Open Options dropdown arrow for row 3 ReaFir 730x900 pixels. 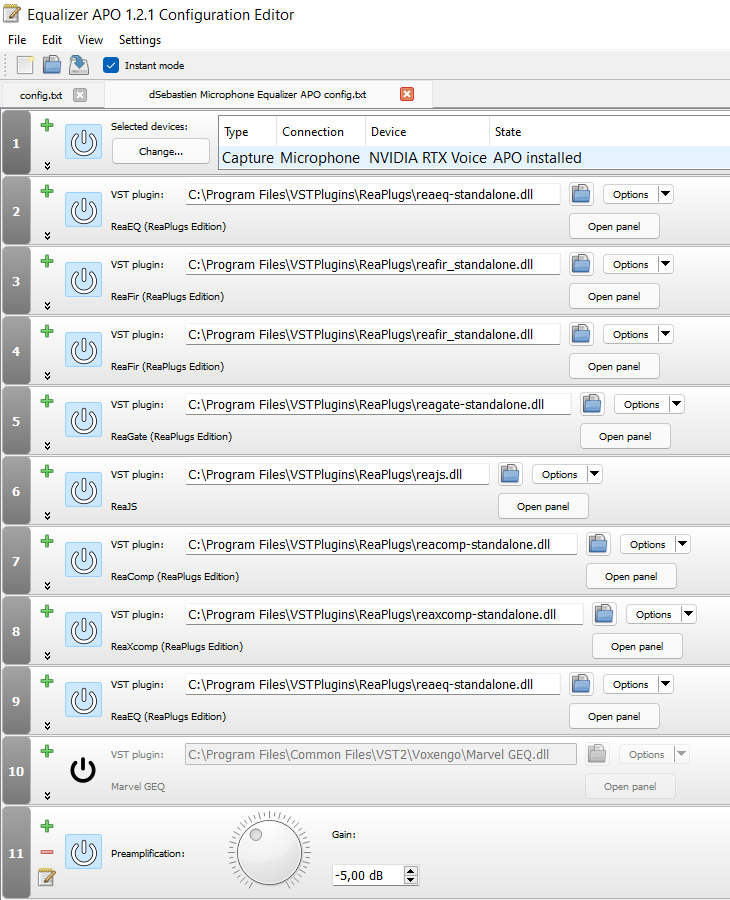(666, 264)
